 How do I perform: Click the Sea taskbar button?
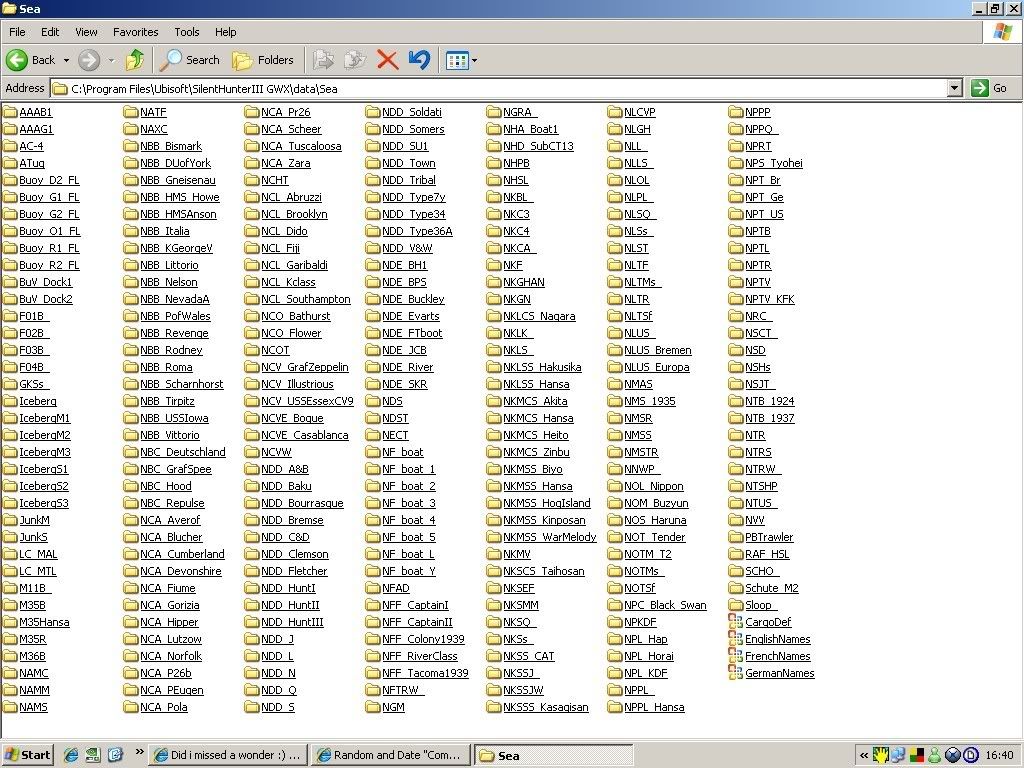pyautogui.click(x=554, y=756)
